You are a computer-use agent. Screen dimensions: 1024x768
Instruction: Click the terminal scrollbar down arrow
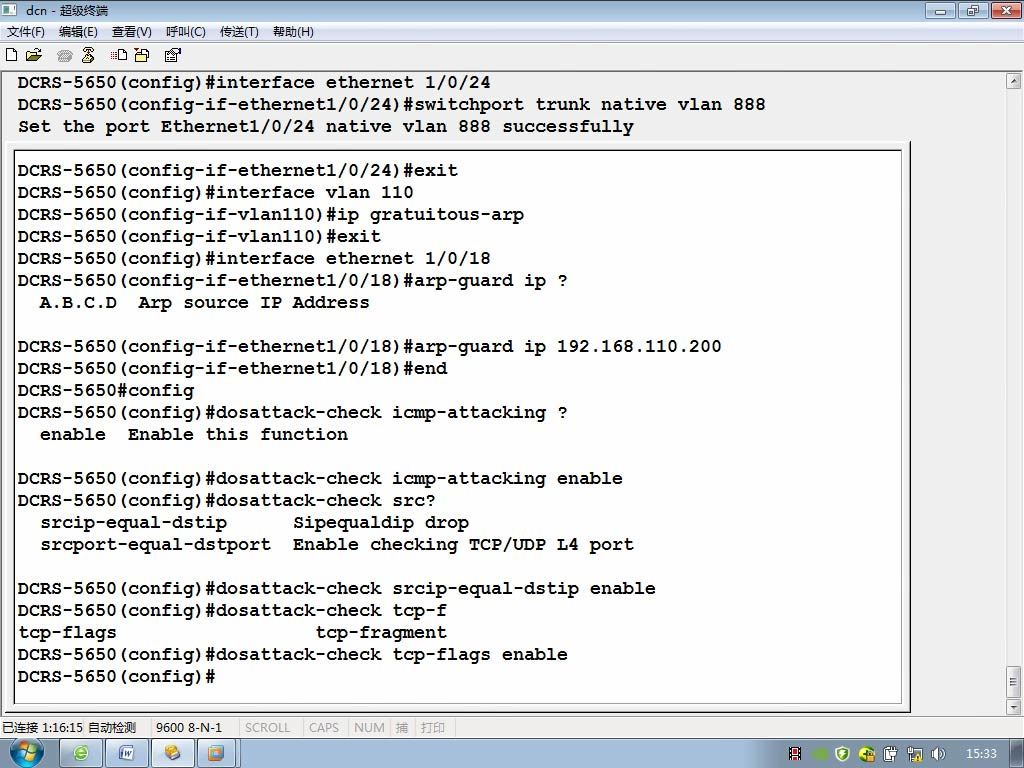point(1014,707)
